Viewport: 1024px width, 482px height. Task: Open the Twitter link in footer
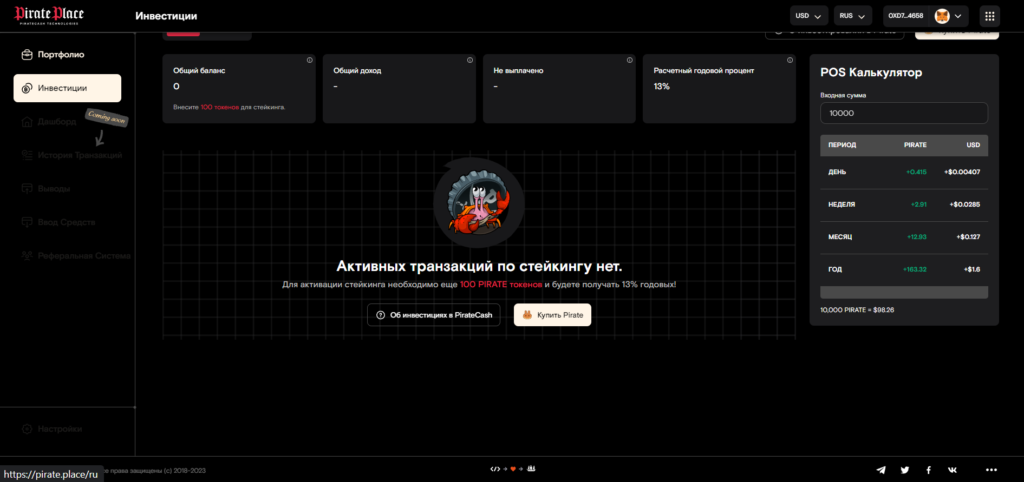[904, 470]
